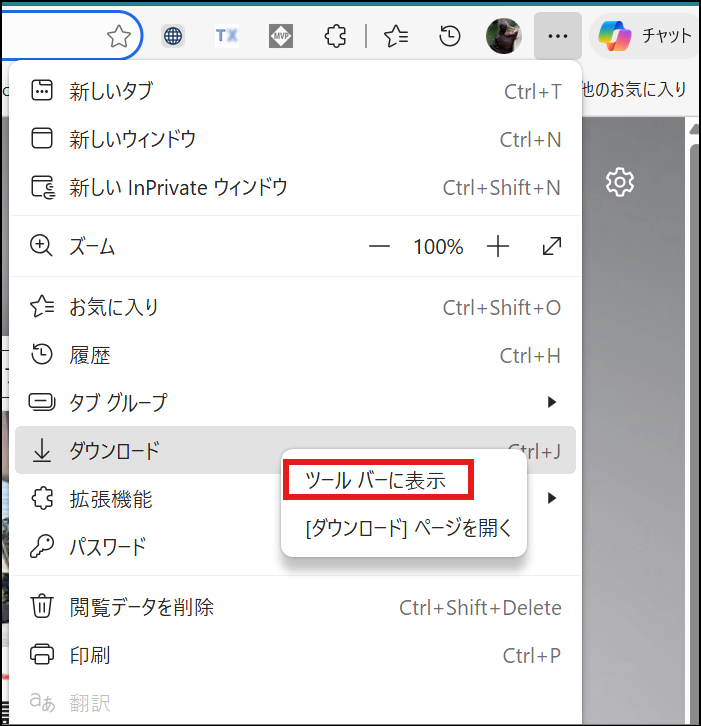Select 新しいタブ menu item
The image size is (701, 726).
(x=295, y=91)
